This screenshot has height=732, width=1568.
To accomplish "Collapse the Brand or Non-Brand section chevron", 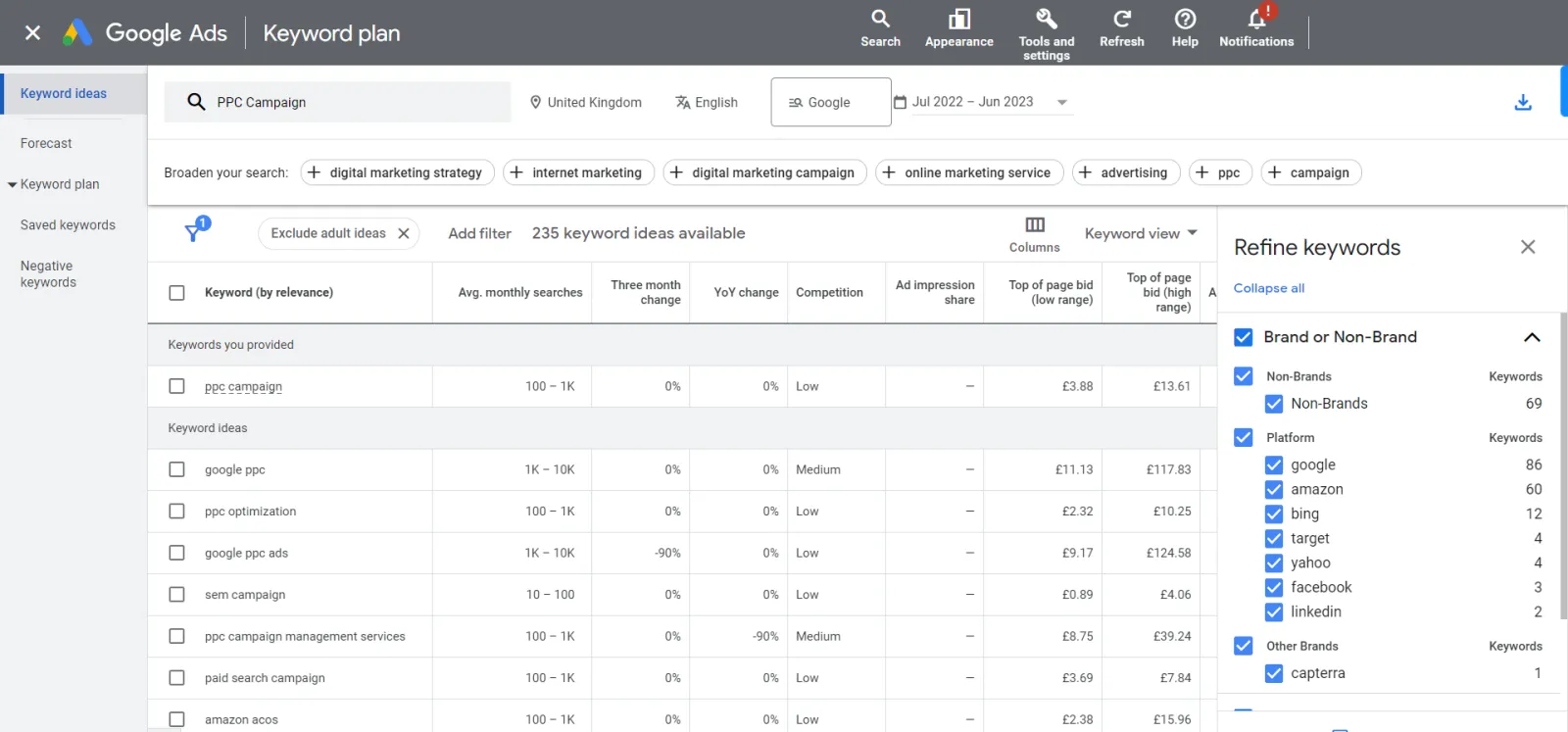I will pos(1532,337).
